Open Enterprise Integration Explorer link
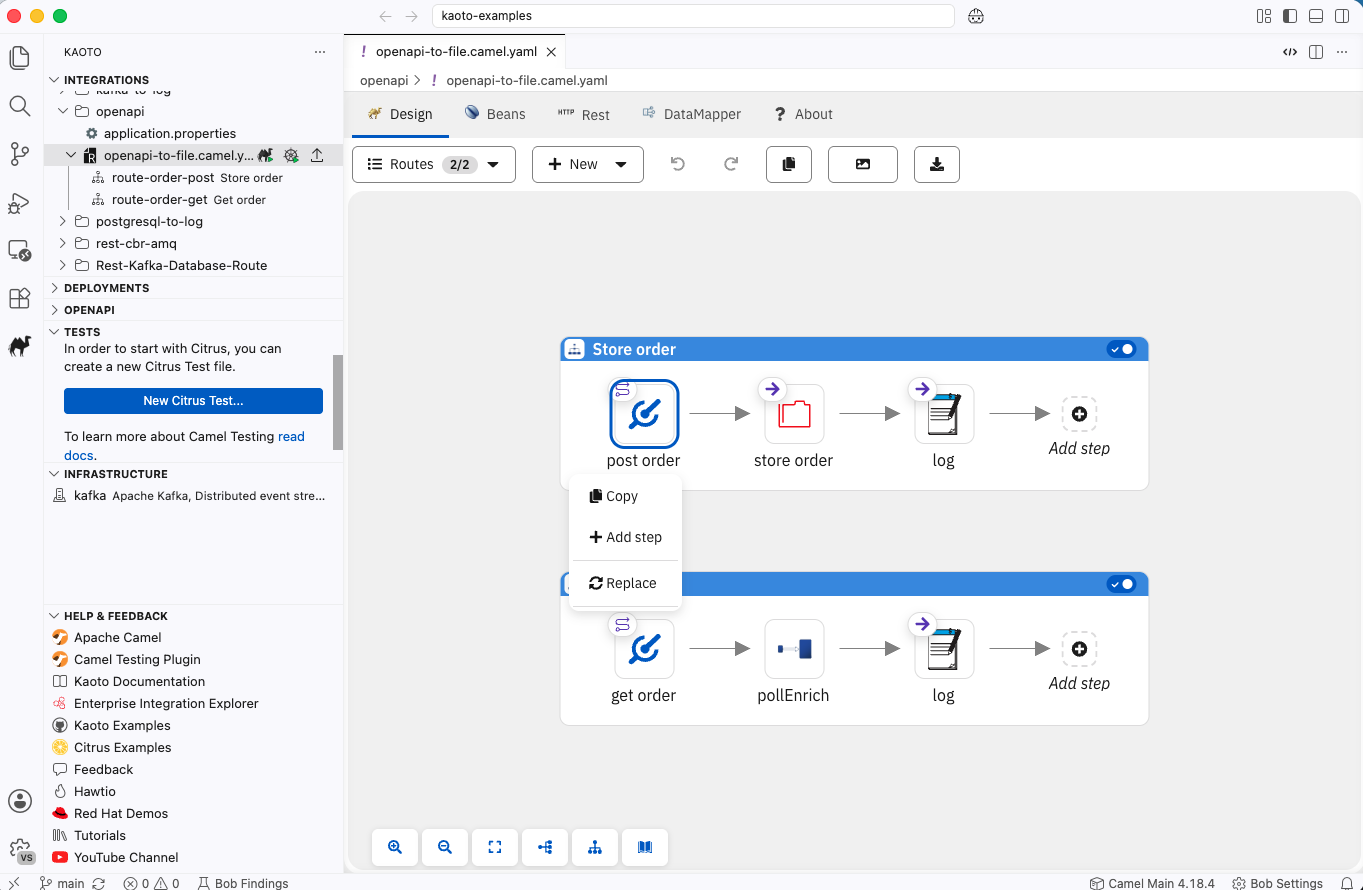This screenshot has width=1363, height=890. tap(166, 703)
